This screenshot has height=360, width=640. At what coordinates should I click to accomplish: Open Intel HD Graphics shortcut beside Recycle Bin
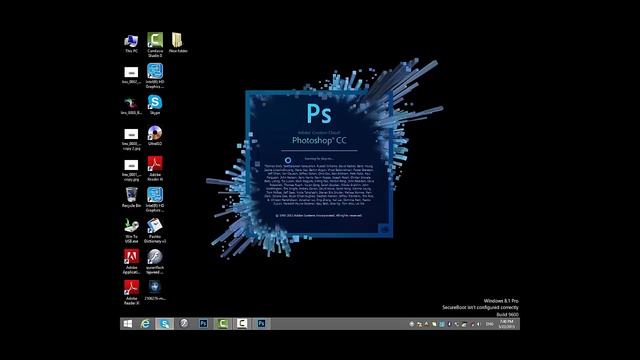155,199
